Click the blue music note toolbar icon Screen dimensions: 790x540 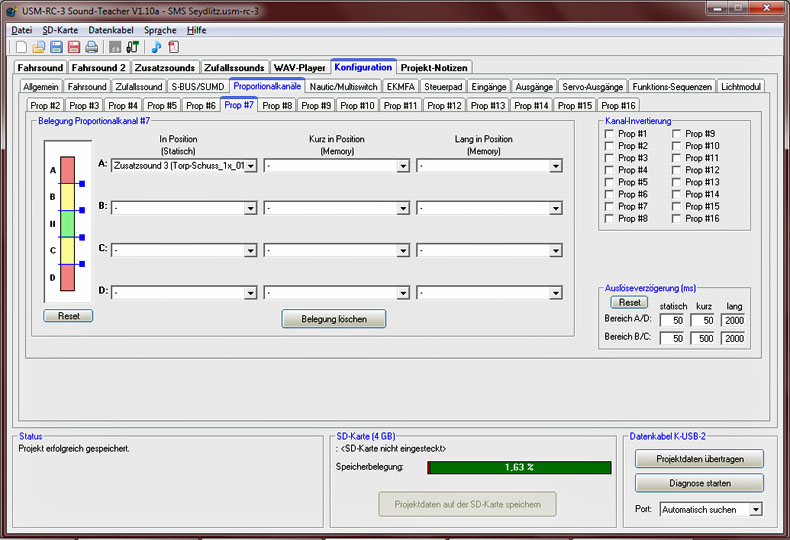156,47
